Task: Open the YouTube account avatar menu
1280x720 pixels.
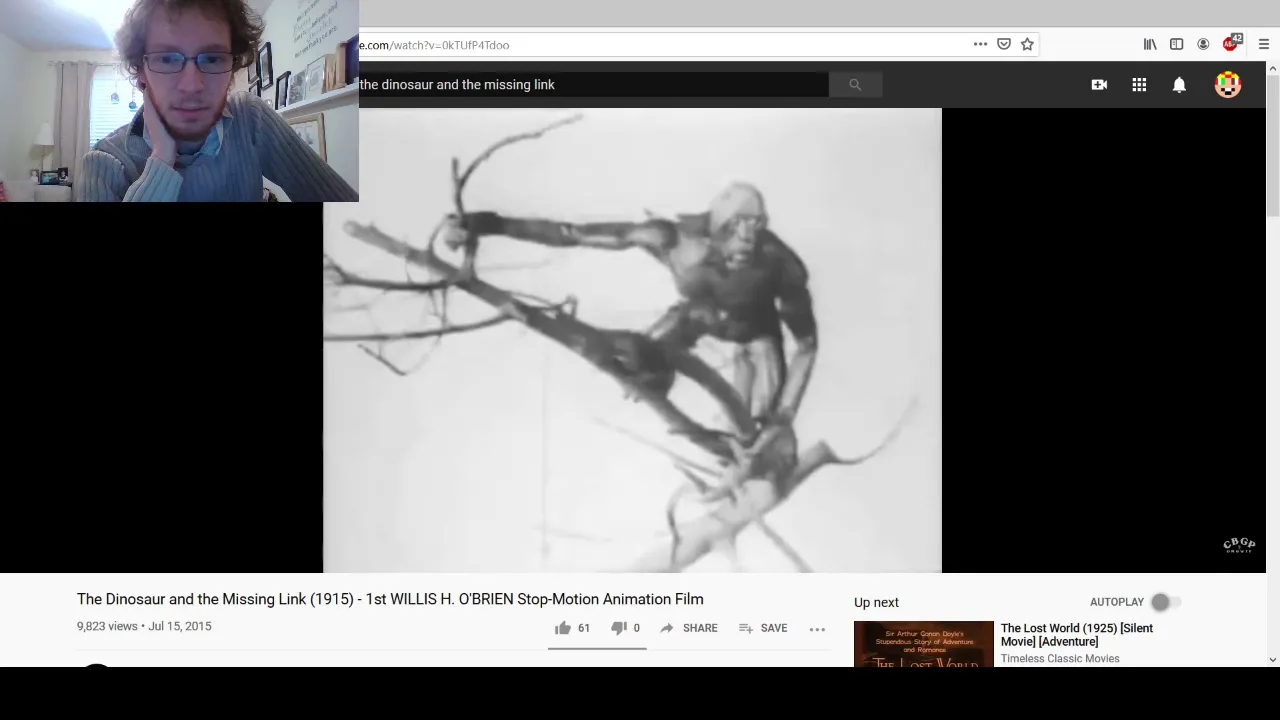Action: (x=1228, y=85)
